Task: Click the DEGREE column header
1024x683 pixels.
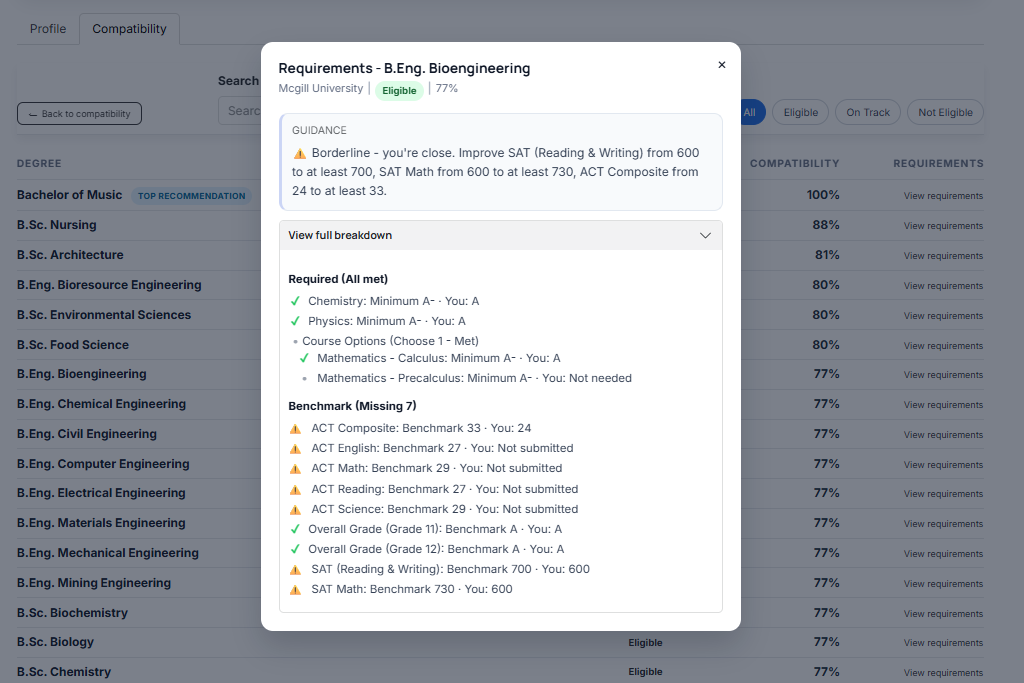Action: pos(39,163)
